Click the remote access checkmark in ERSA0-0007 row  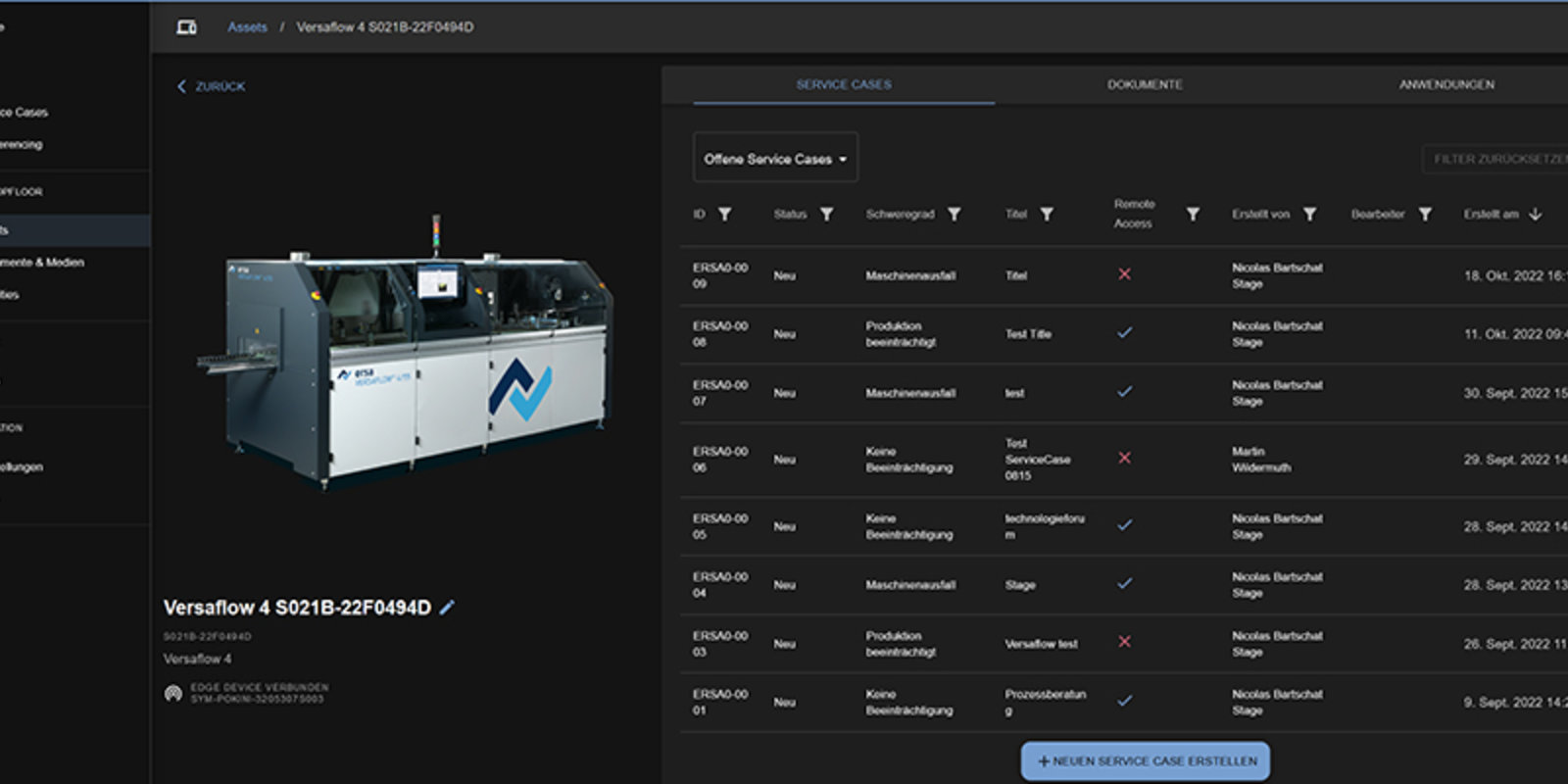click(x=1124, y=392)
